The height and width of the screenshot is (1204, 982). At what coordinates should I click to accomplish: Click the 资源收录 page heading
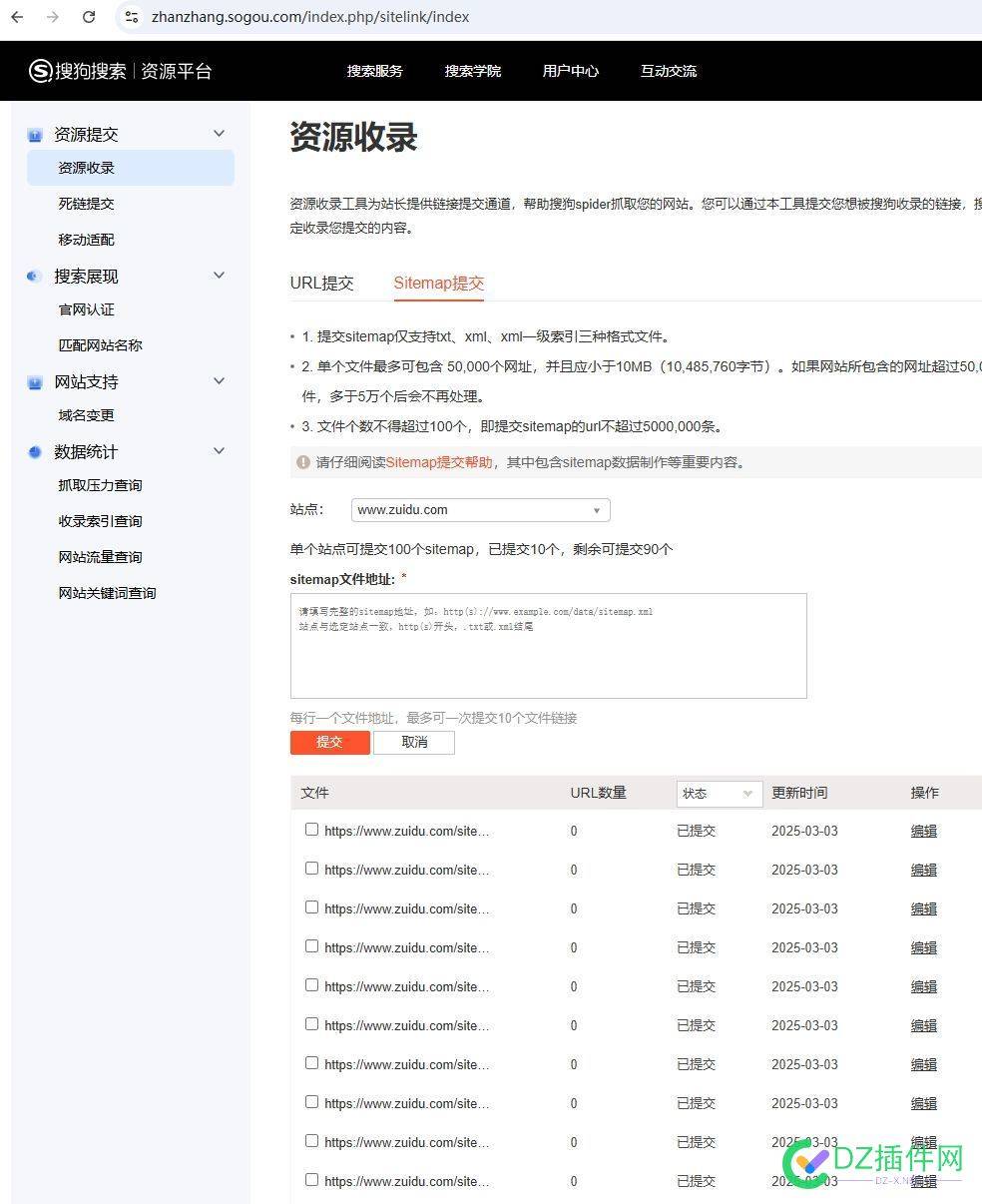pyautogui.click(x=353, y=137)
